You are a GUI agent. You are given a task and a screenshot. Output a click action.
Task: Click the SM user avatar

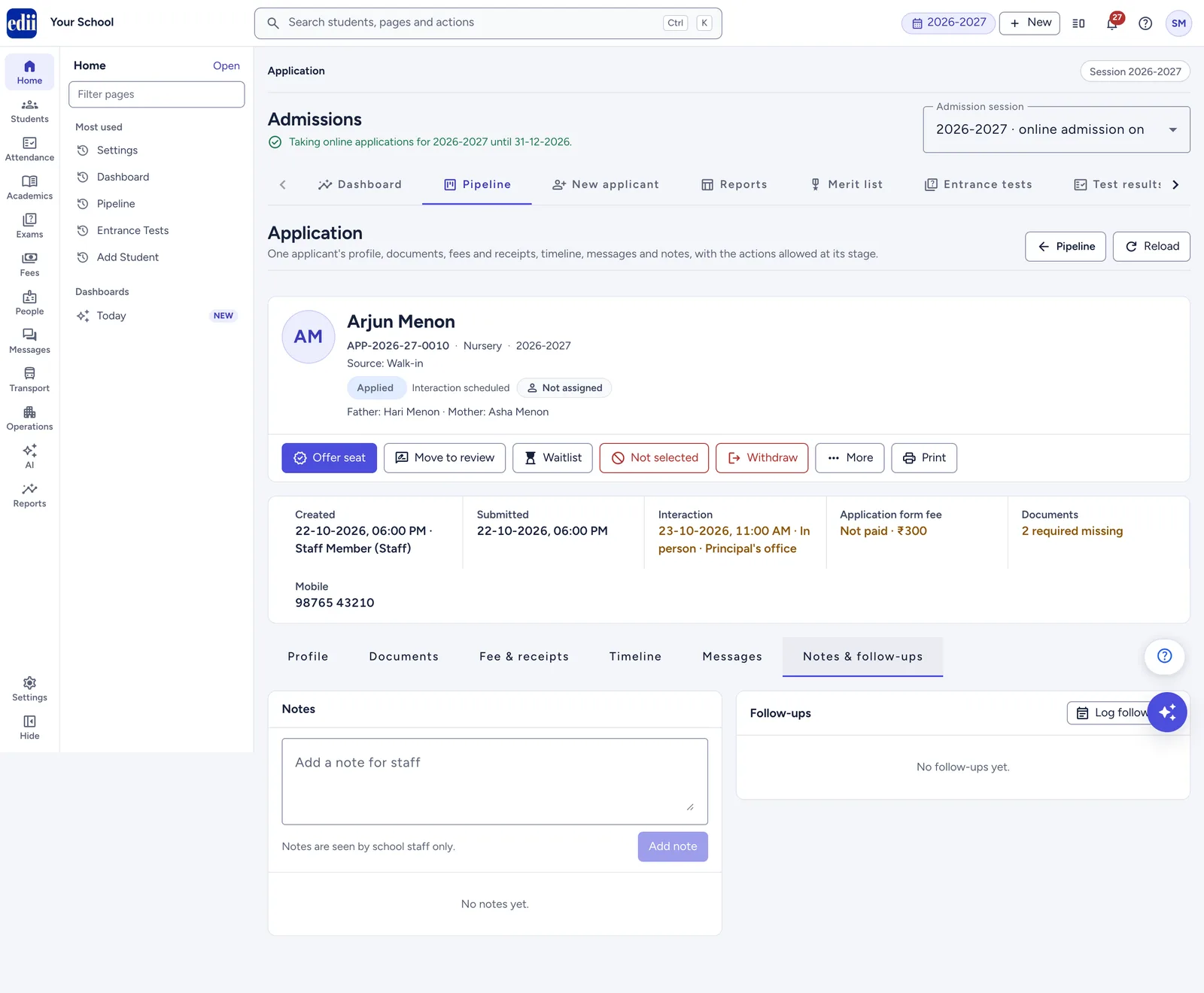(x=1178, y=23)
